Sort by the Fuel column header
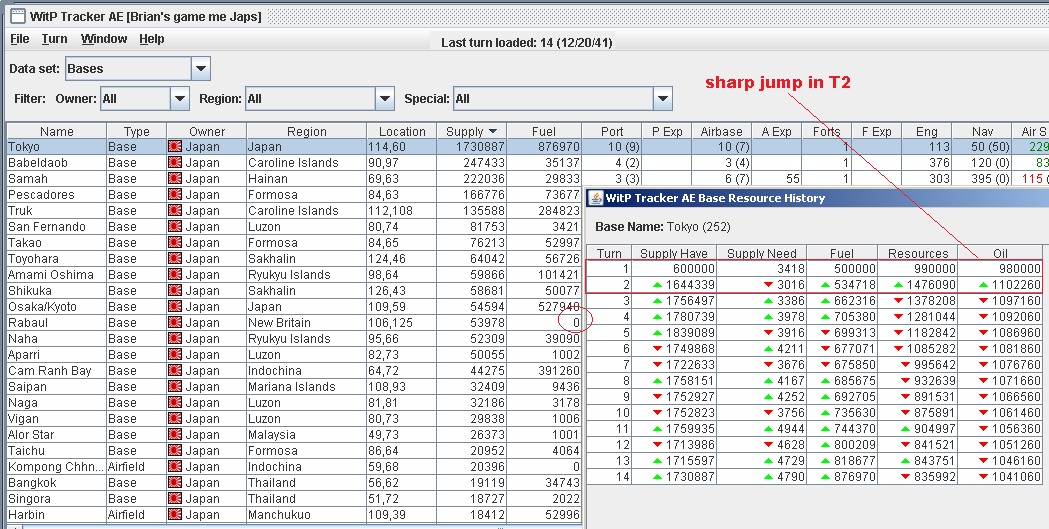Viewport: 1049px width, 529px height. (x=544, y=131)
